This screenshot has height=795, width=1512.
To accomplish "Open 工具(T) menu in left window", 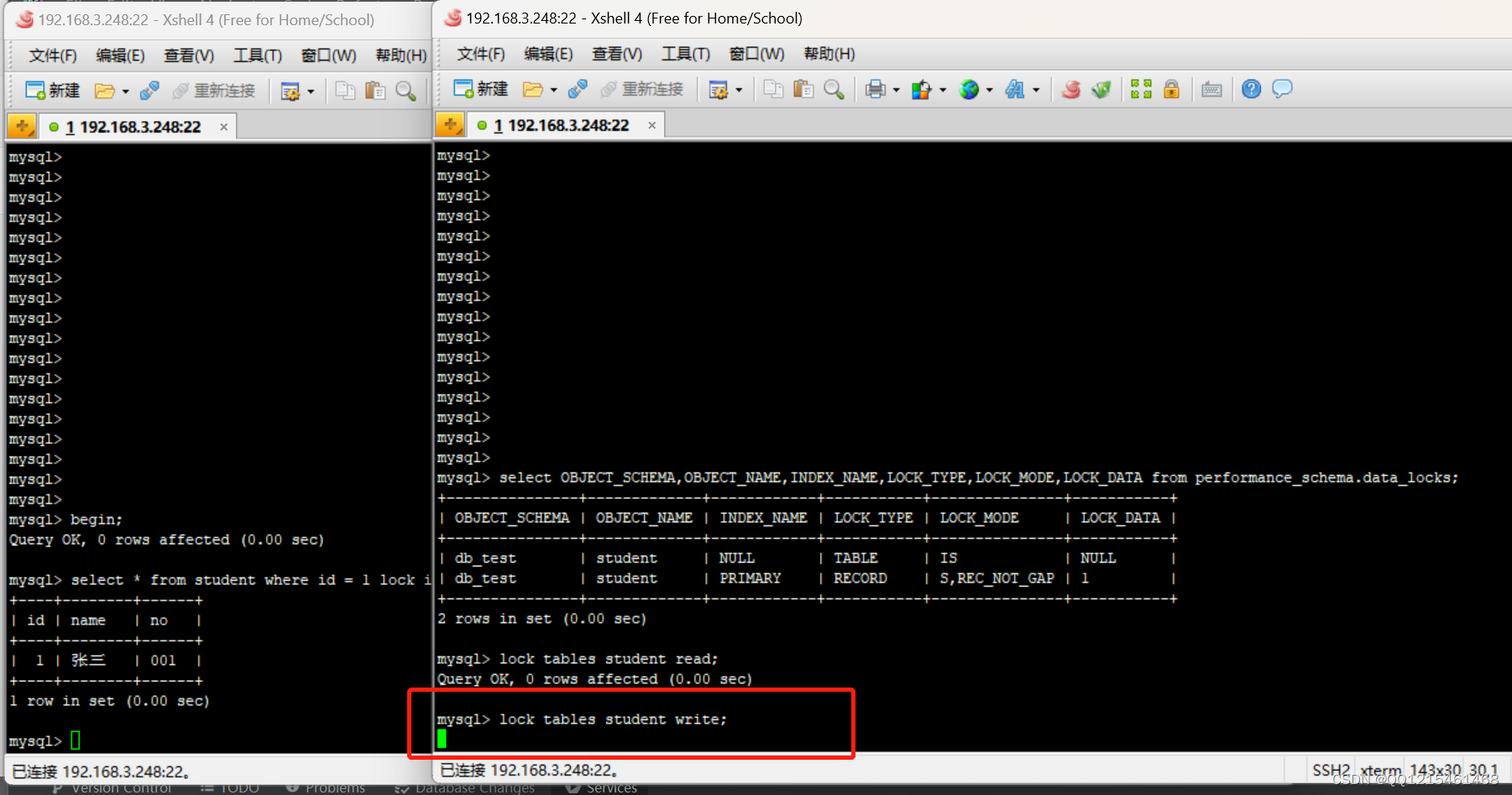I will 258,55.
